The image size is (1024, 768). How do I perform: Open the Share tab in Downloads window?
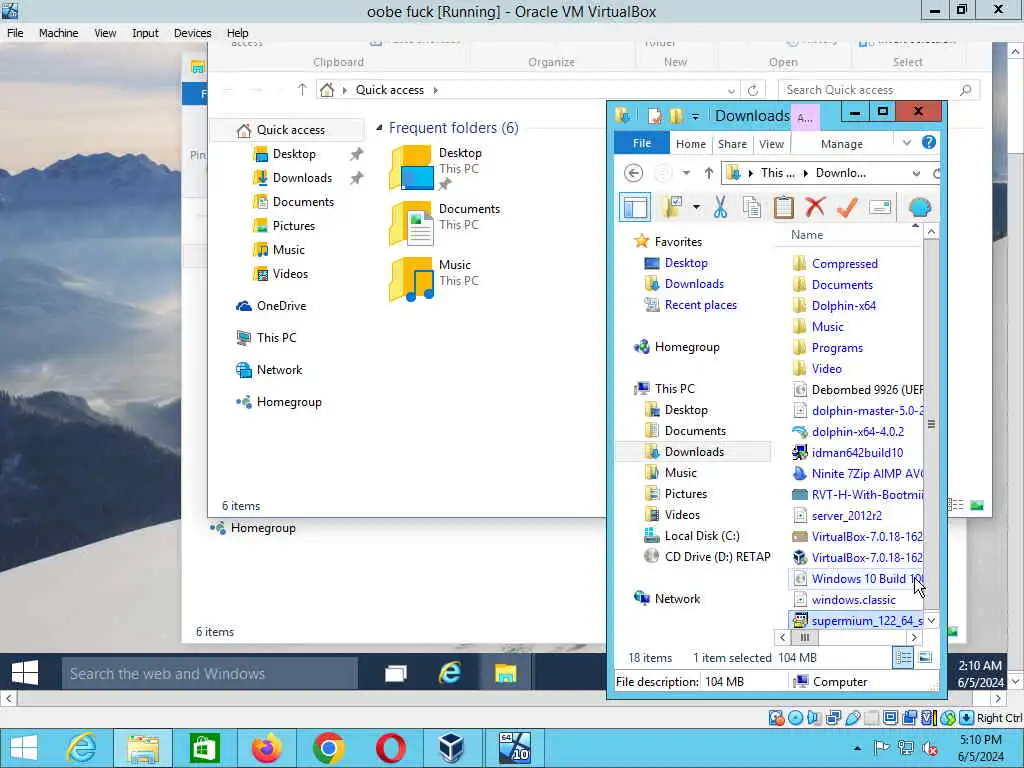click(732, 144)
